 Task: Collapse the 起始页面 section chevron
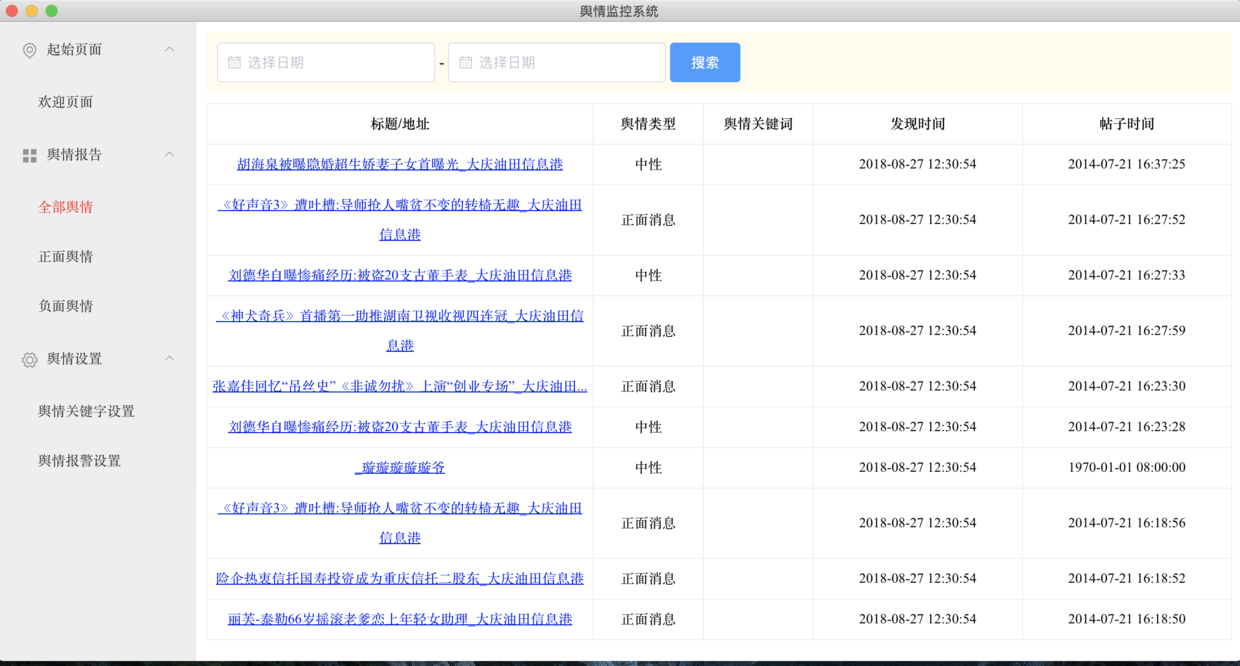[x=169, y=49]
